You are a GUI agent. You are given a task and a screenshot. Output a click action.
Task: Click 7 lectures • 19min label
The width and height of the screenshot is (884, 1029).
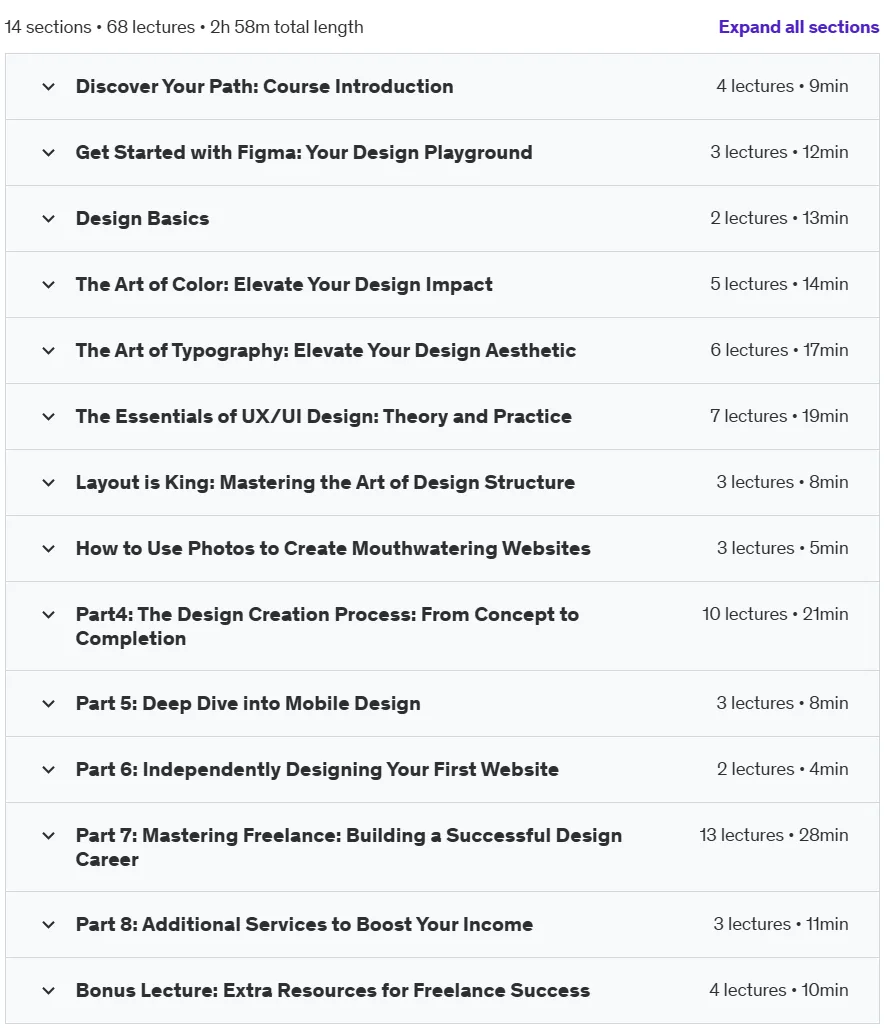(x=779, y=416)
